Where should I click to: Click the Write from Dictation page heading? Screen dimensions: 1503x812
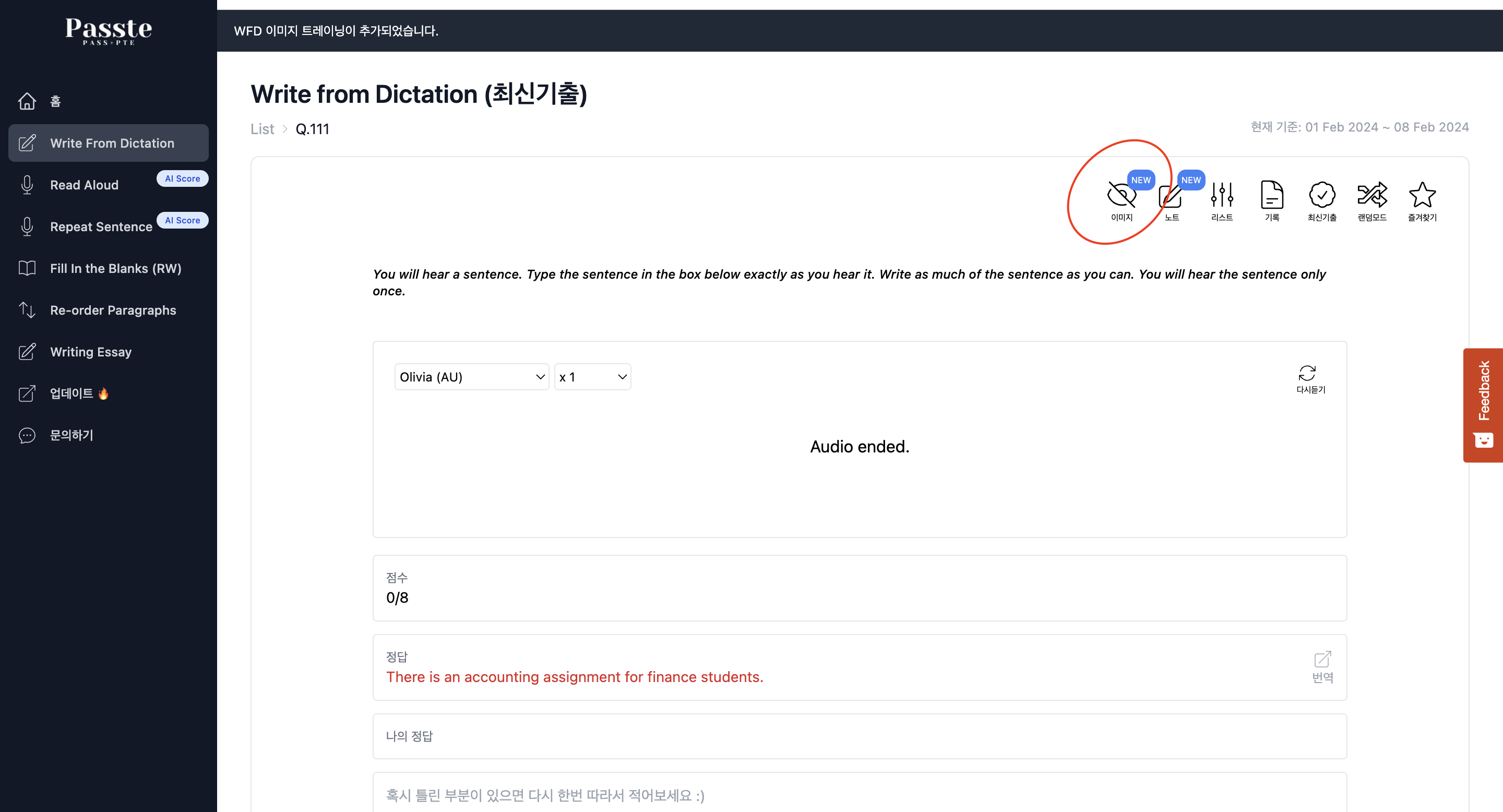(419, 94)
